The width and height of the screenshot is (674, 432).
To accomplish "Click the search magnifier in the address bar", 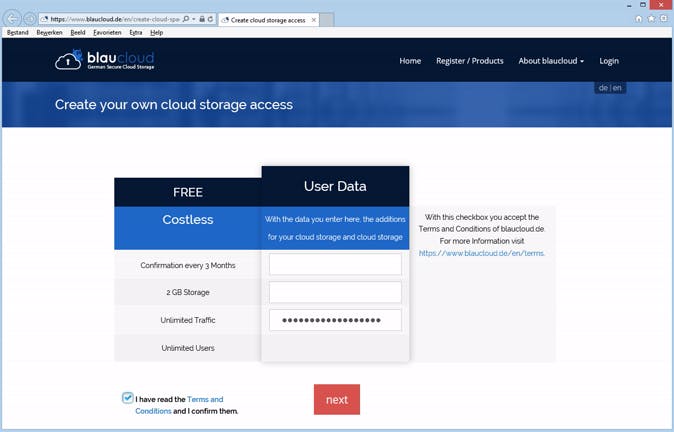I will click(x=186, y=19).
